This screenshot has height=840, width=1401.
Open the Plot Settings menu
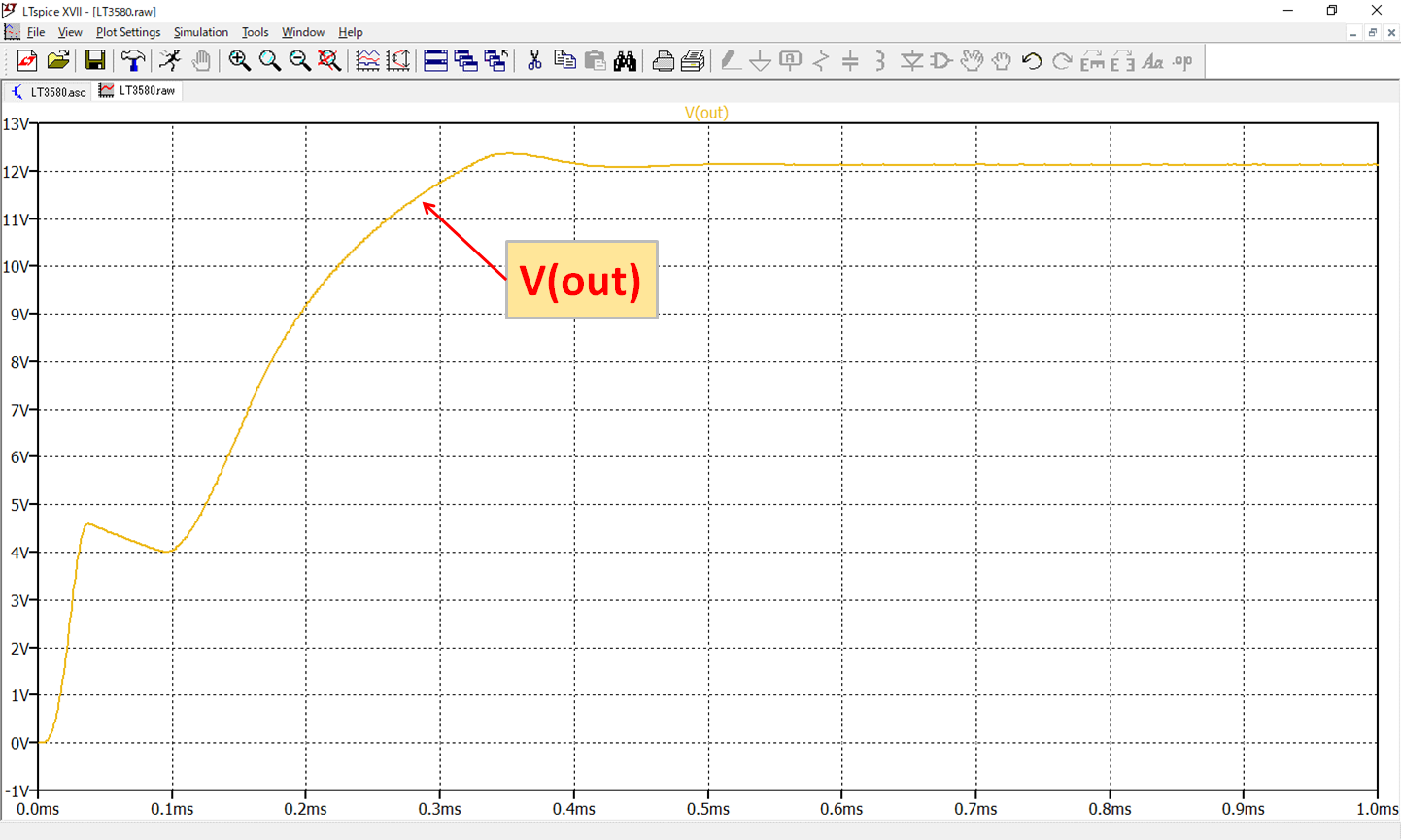(127, 32)
